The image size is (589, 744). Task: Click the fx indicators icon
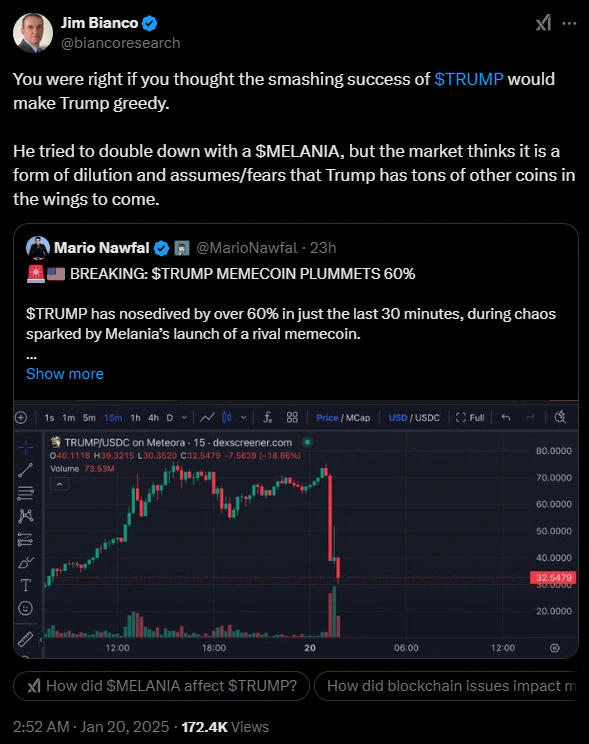pos(268,417)
